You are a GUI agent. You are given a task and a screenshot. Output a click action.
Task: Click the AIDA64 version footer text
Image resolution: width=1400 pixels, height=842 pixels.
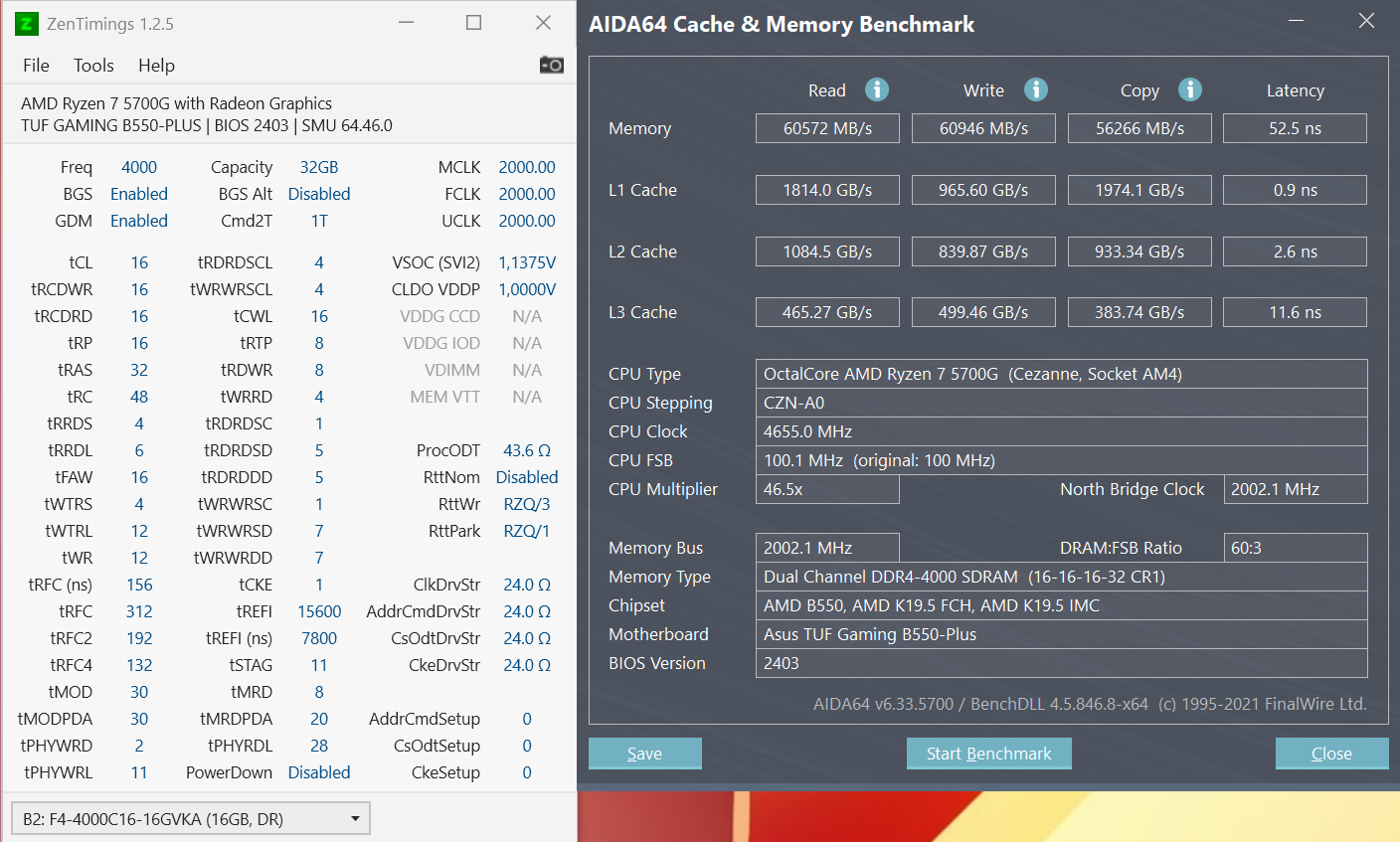point(1090,704)
